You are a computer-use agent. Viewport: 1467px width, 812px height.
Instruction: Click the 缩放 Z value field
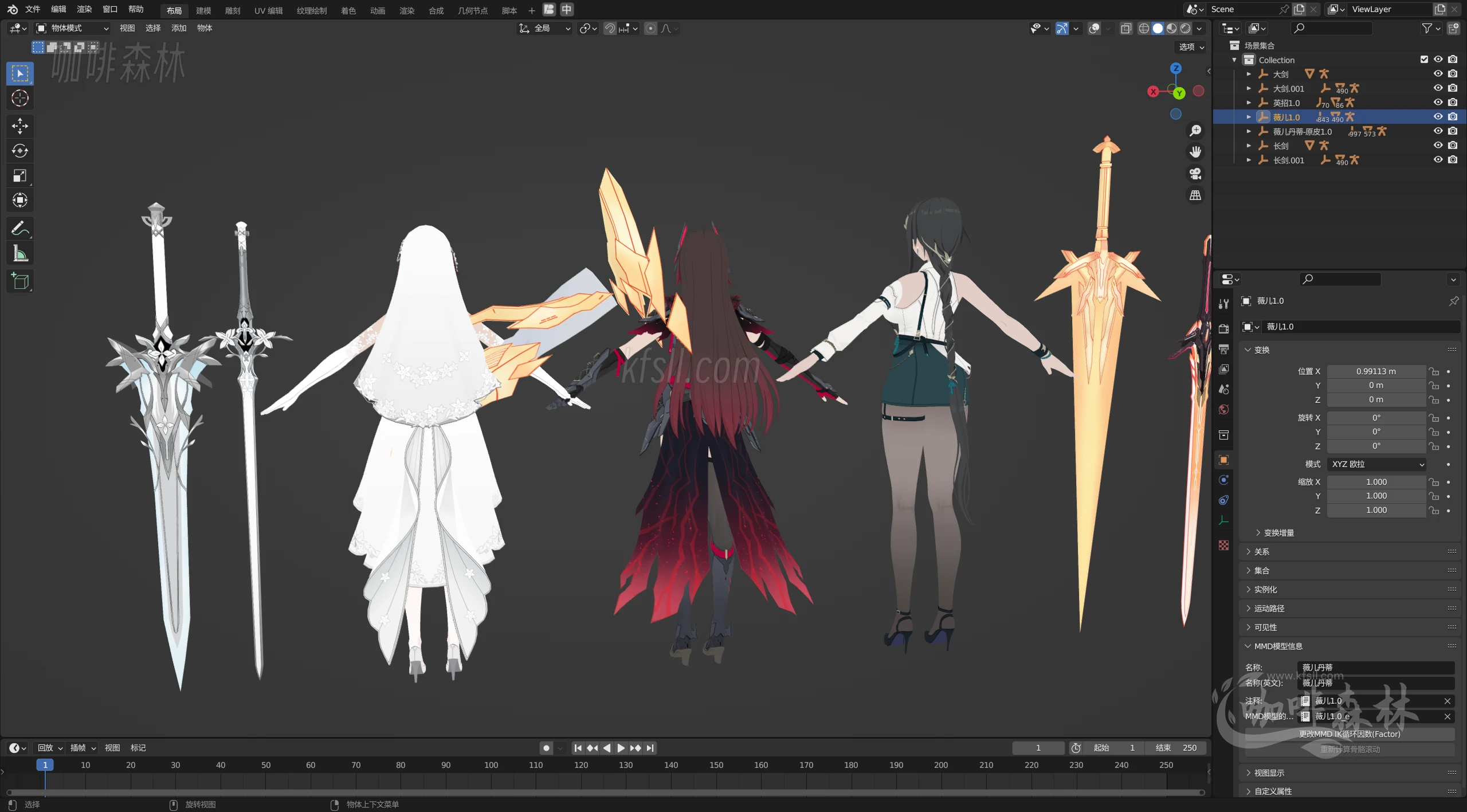[1376, 510]
